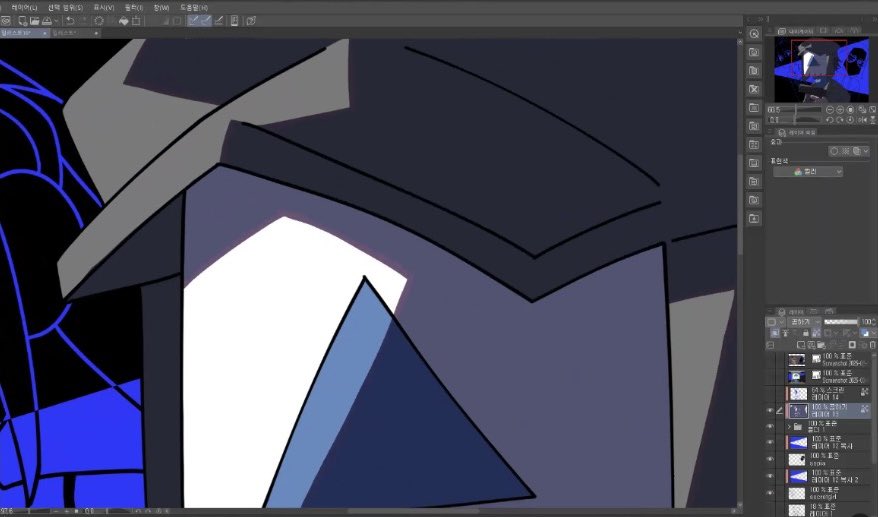Click Rotate right icon in Navigator
The width and height of the screenshot is (878, 517).
point(840,120)
